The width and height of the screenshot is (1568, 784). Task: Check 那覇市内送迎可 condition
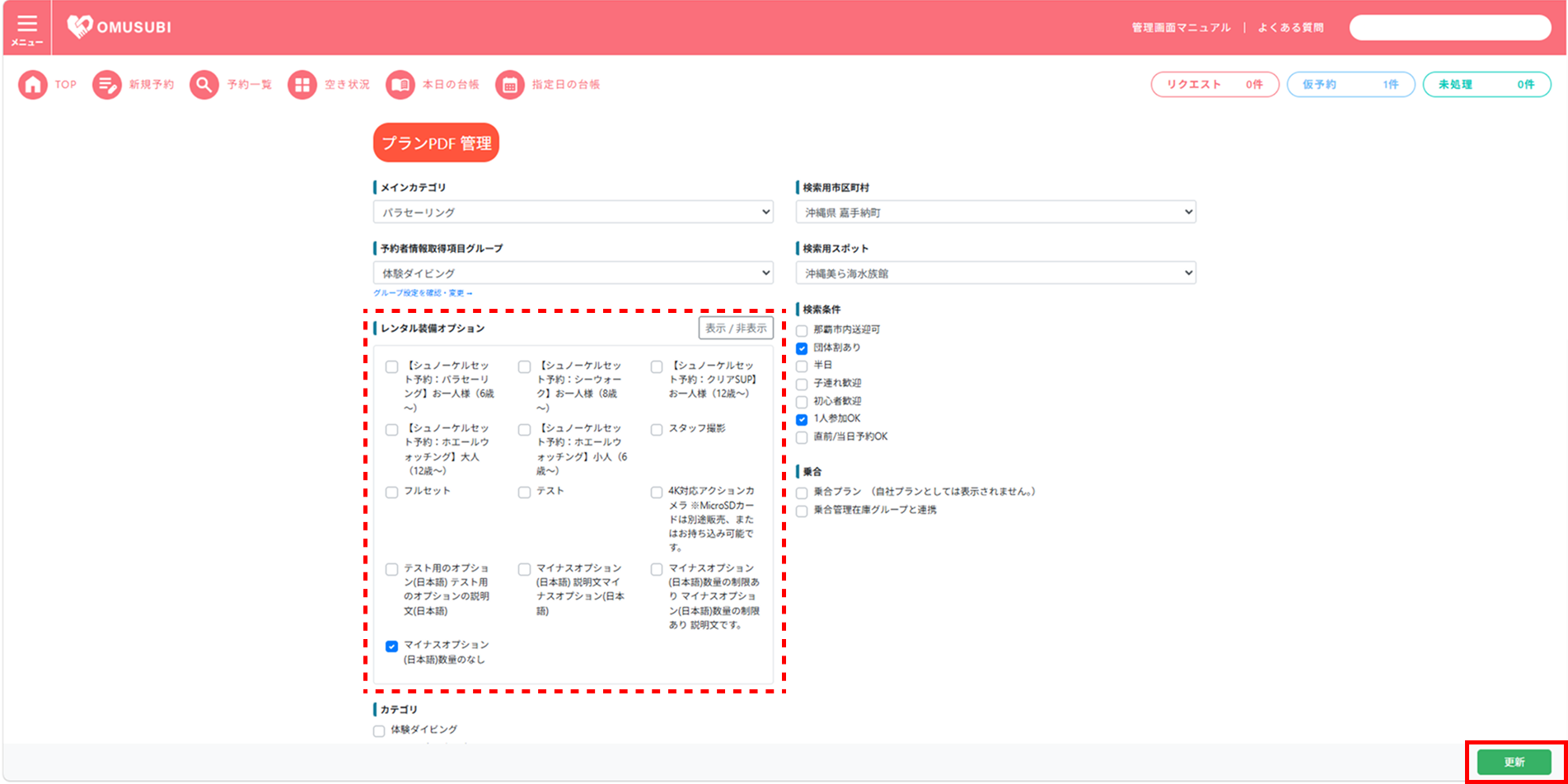tap(802, 331)
